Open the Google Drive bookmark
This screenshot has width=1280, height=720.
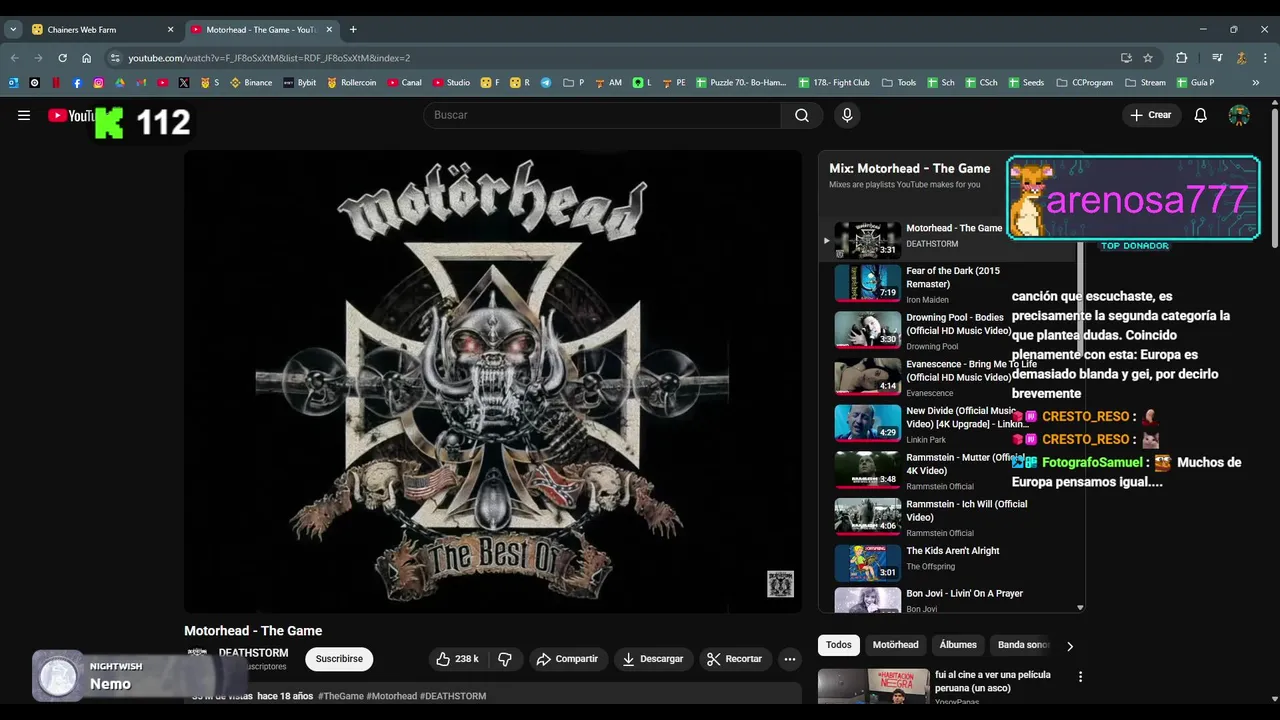(120, 83)
